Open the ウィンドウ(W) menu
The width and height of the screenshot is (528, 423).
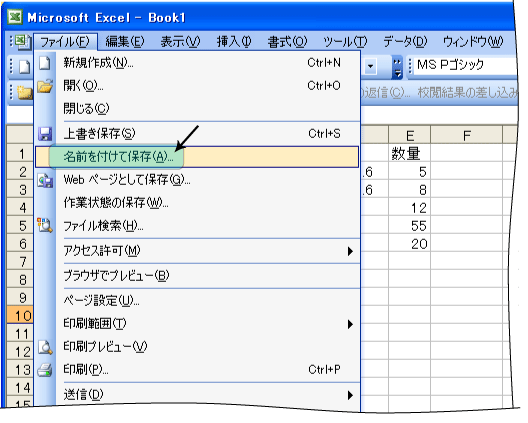pyautogui.click(x=473, y=42)
